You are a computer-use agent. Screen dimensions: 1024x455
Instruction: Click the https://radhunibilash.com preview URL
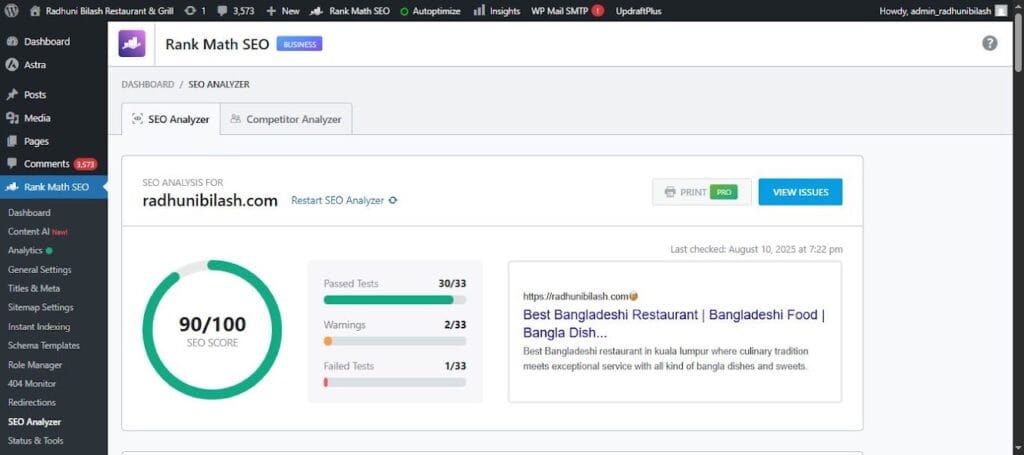click(x=575, y=296)
